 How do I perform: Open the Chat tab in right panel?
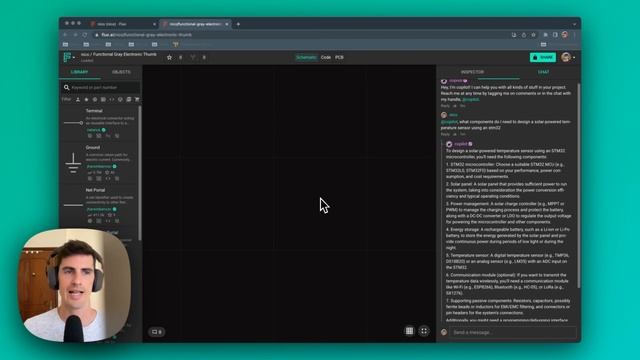543,72
